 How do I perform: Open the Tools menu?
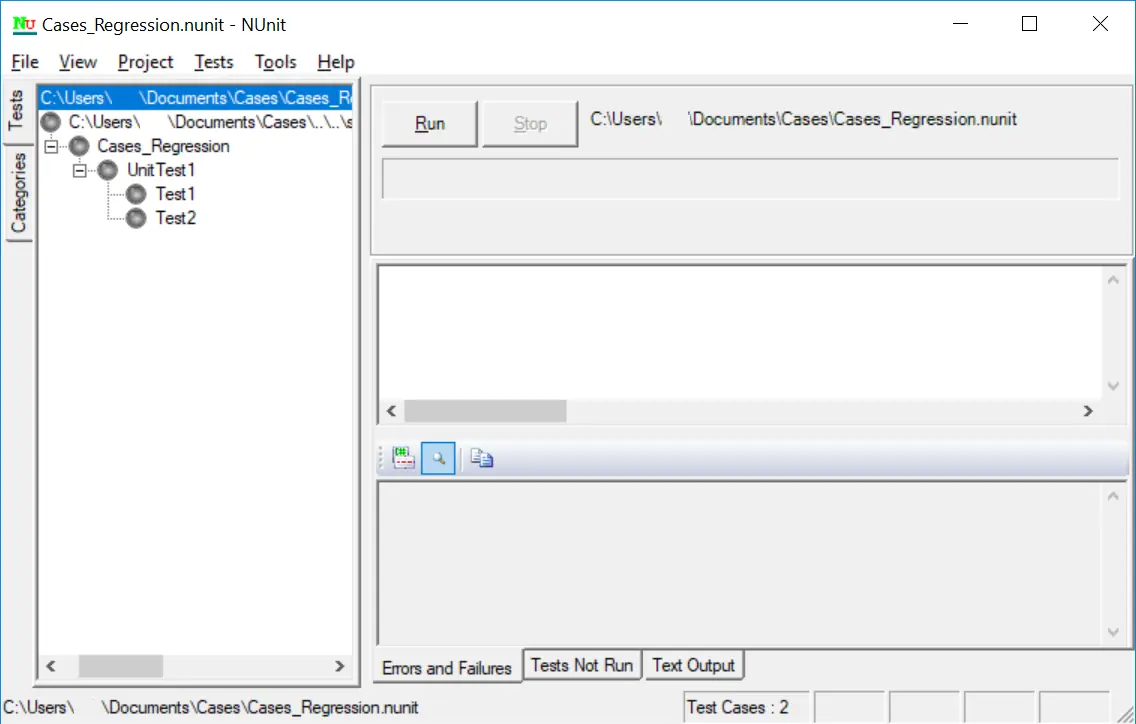click(275, 62)
